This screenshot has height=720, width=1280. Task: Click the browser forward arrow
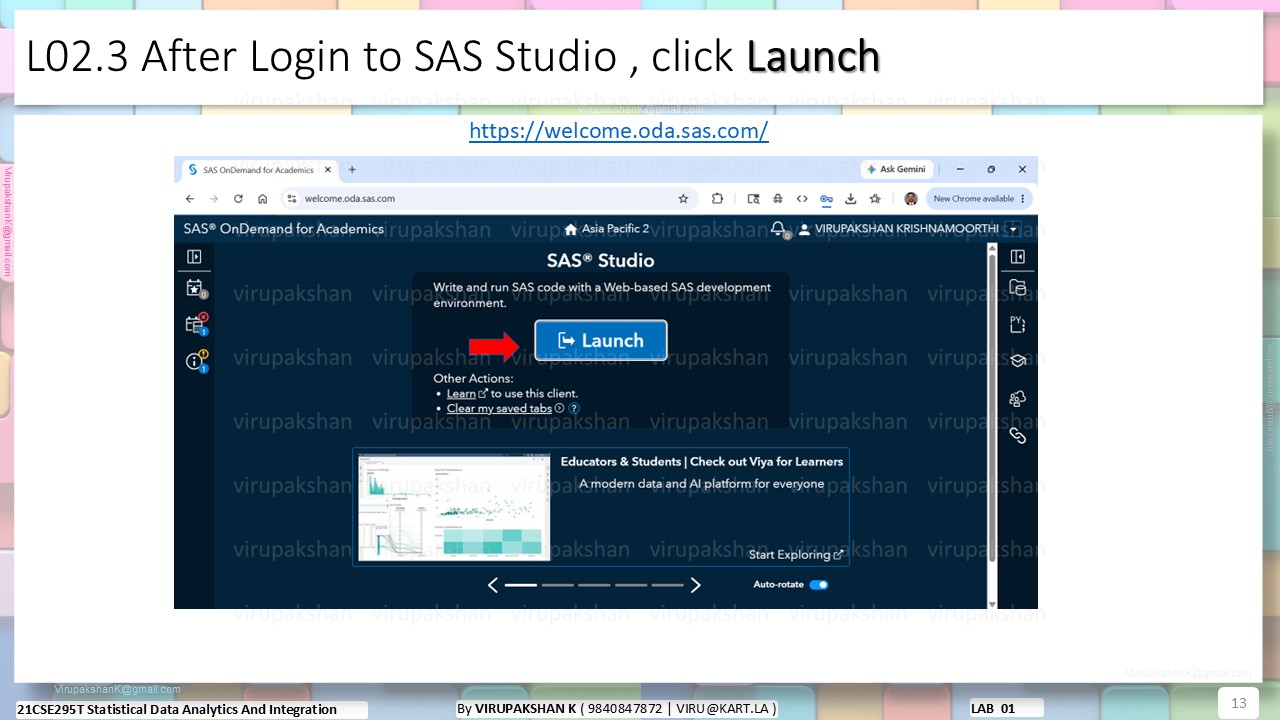(214, 198)
